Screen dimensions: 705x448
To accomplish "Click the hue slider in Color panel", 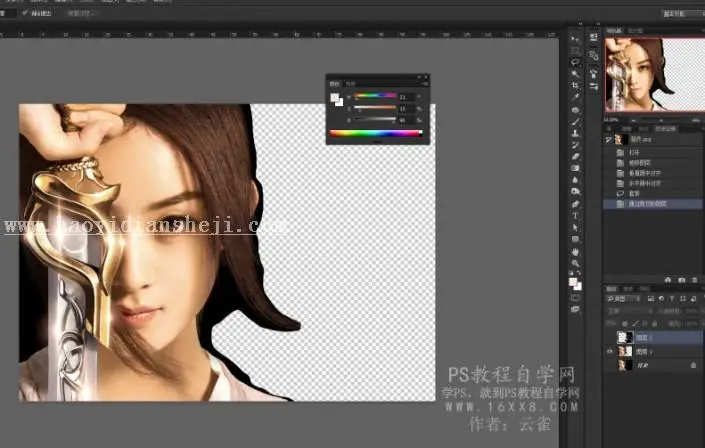I will [375, 96].
